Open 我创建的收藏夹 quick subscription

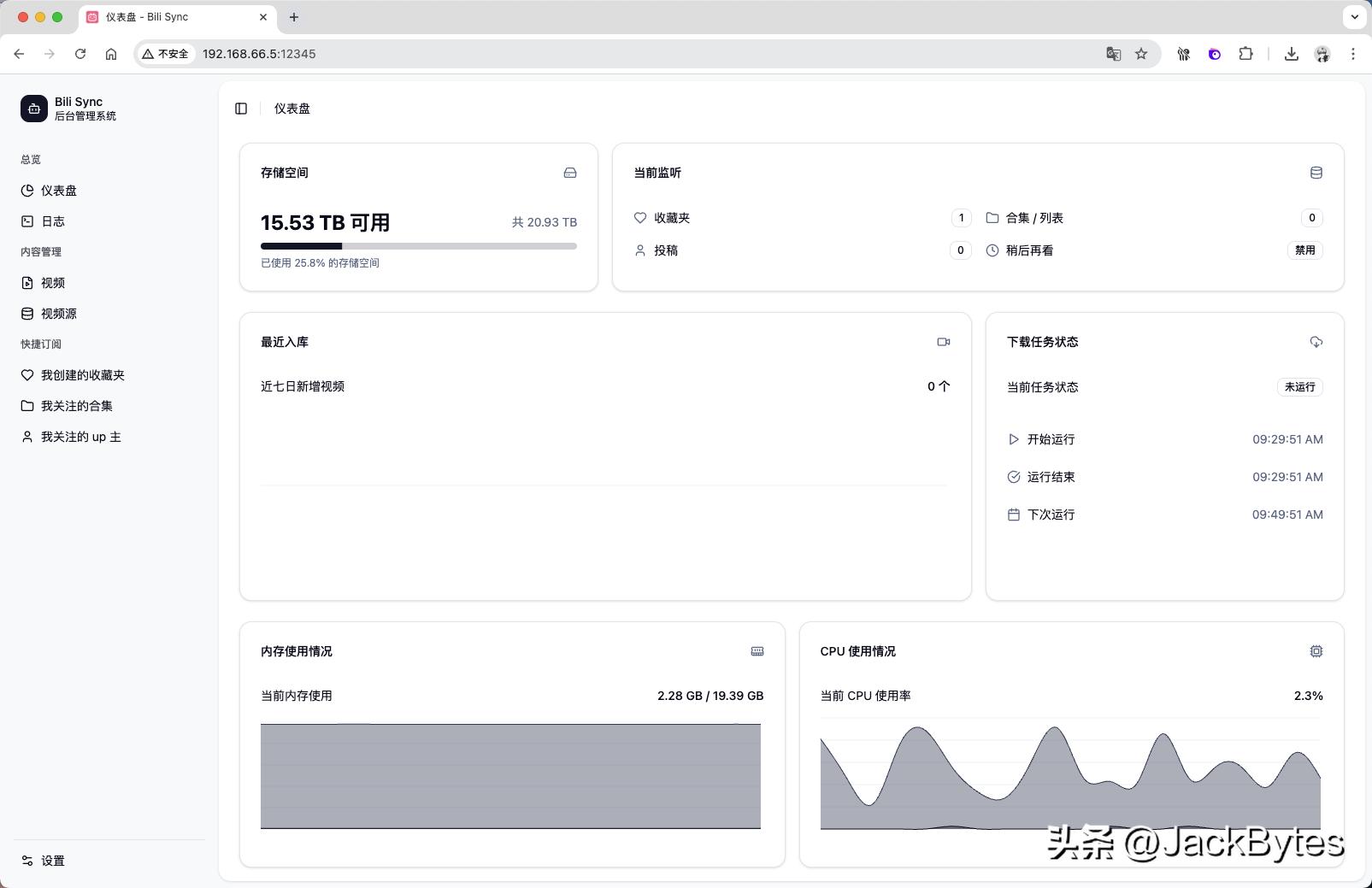click(109, 375)
